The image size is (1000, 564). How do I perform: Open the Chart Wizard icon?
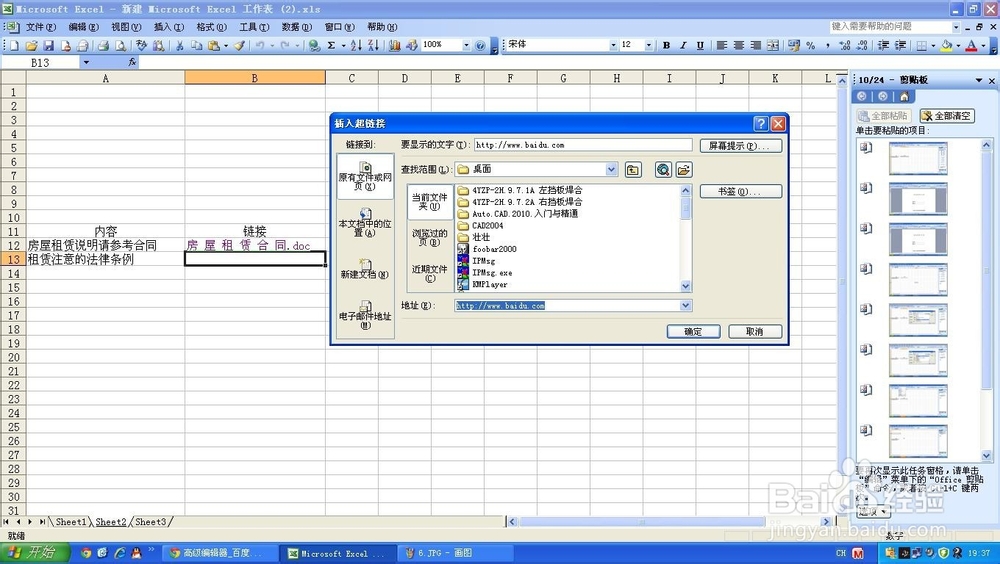pos(395,45)
